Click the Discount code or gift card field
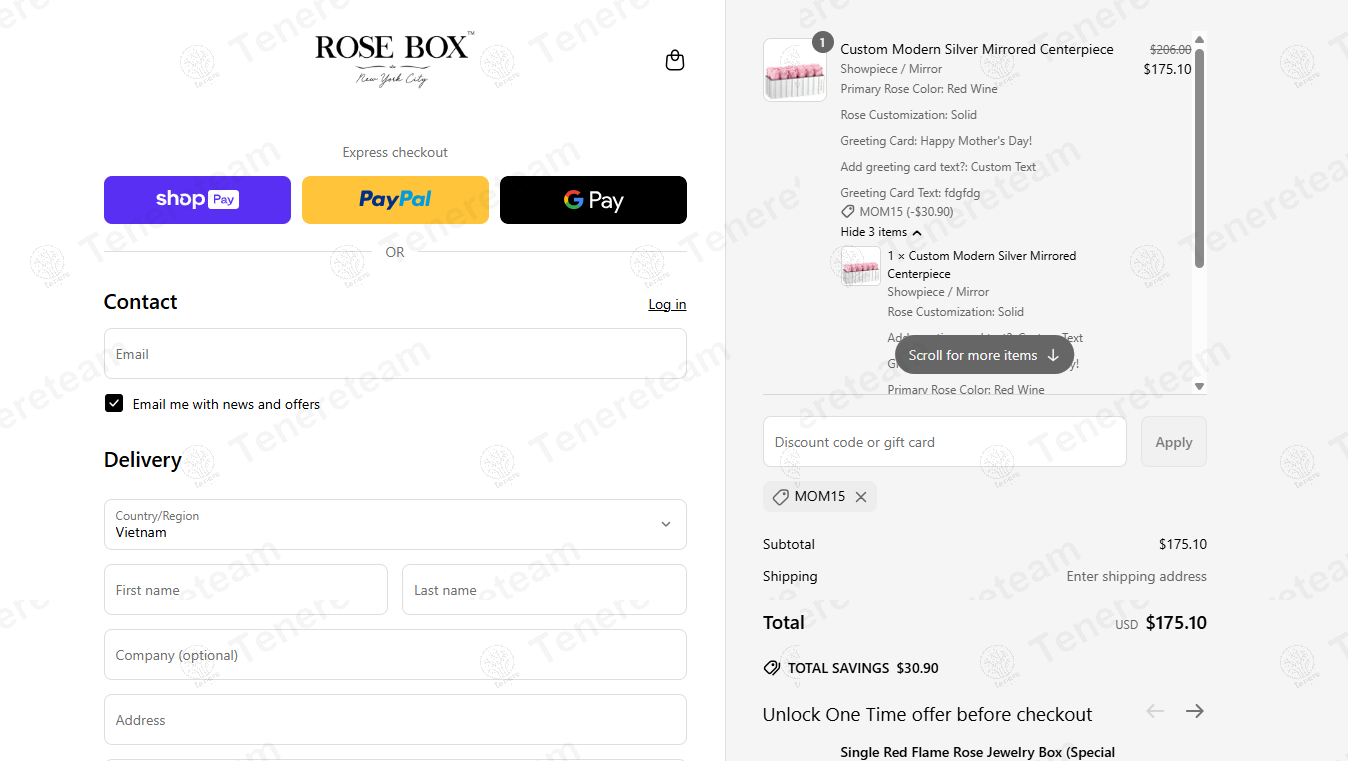The width and height of the screenshot is (1348, 761). click(944, 442)
